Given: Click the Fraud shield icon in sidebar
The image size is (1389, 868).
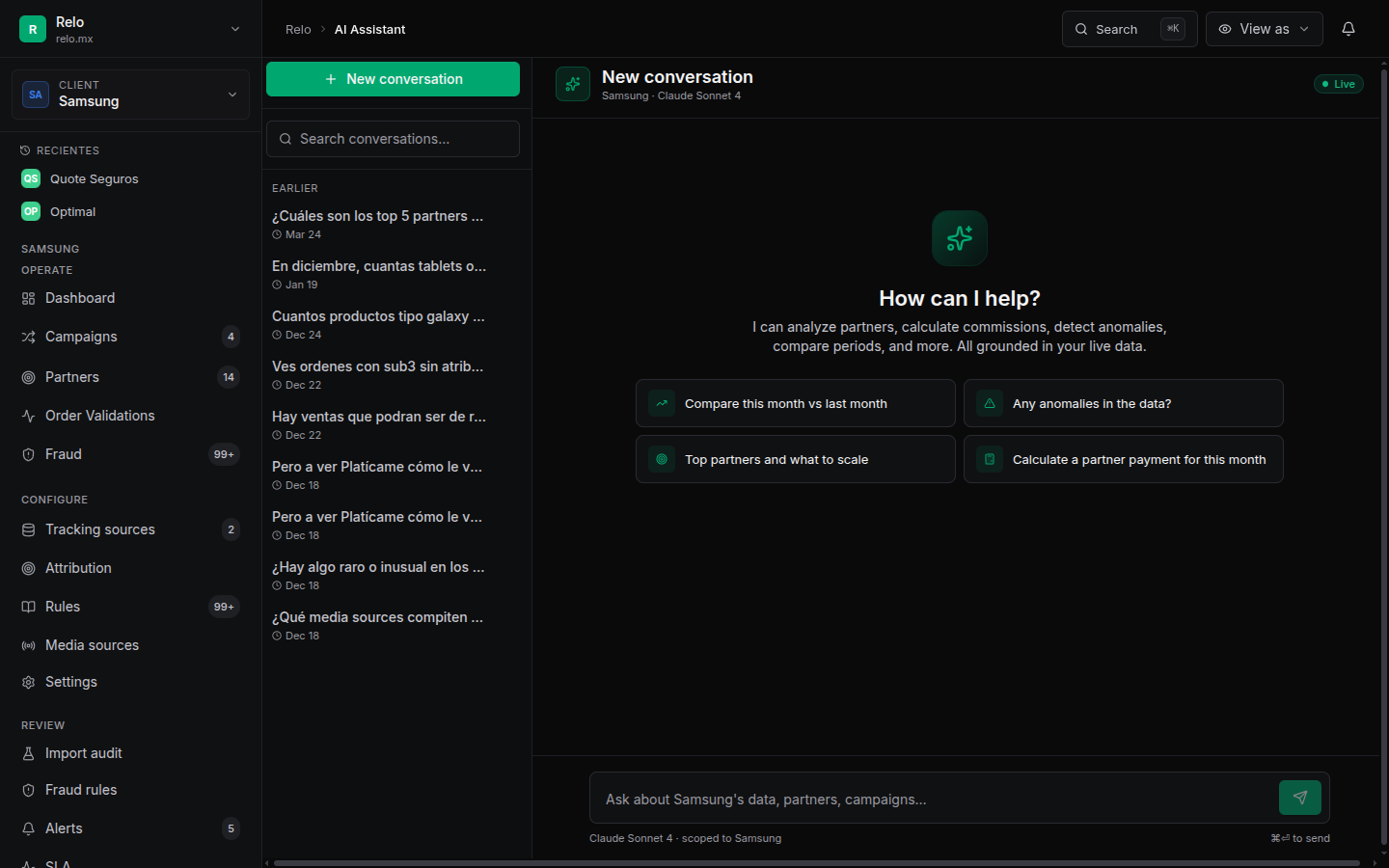Looking at the screenshot, I should point(29,454).
